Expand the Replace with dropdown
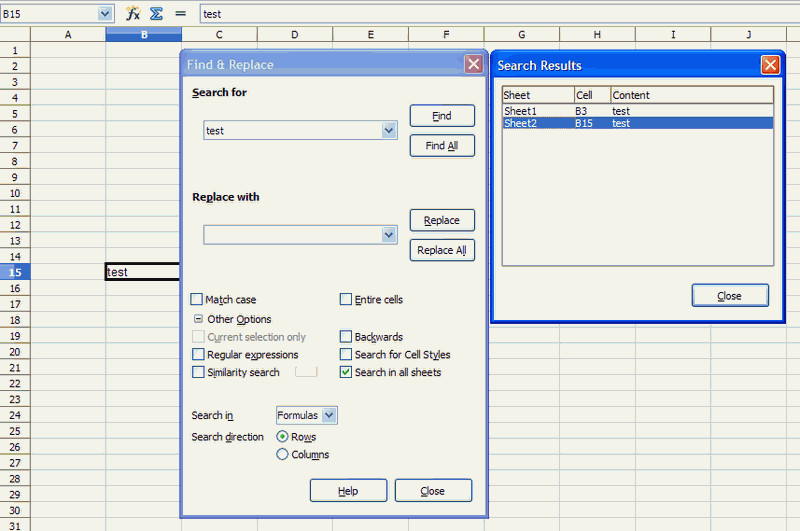 pyautogui.click(x=389, y=235)
